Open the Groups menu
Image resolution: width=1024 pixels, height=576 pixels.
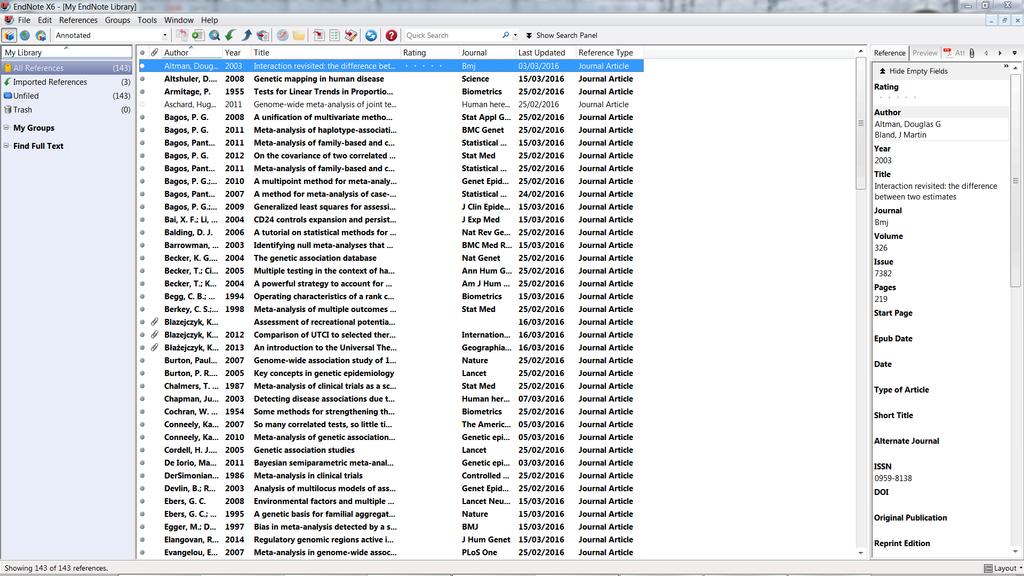pos(118,20)
